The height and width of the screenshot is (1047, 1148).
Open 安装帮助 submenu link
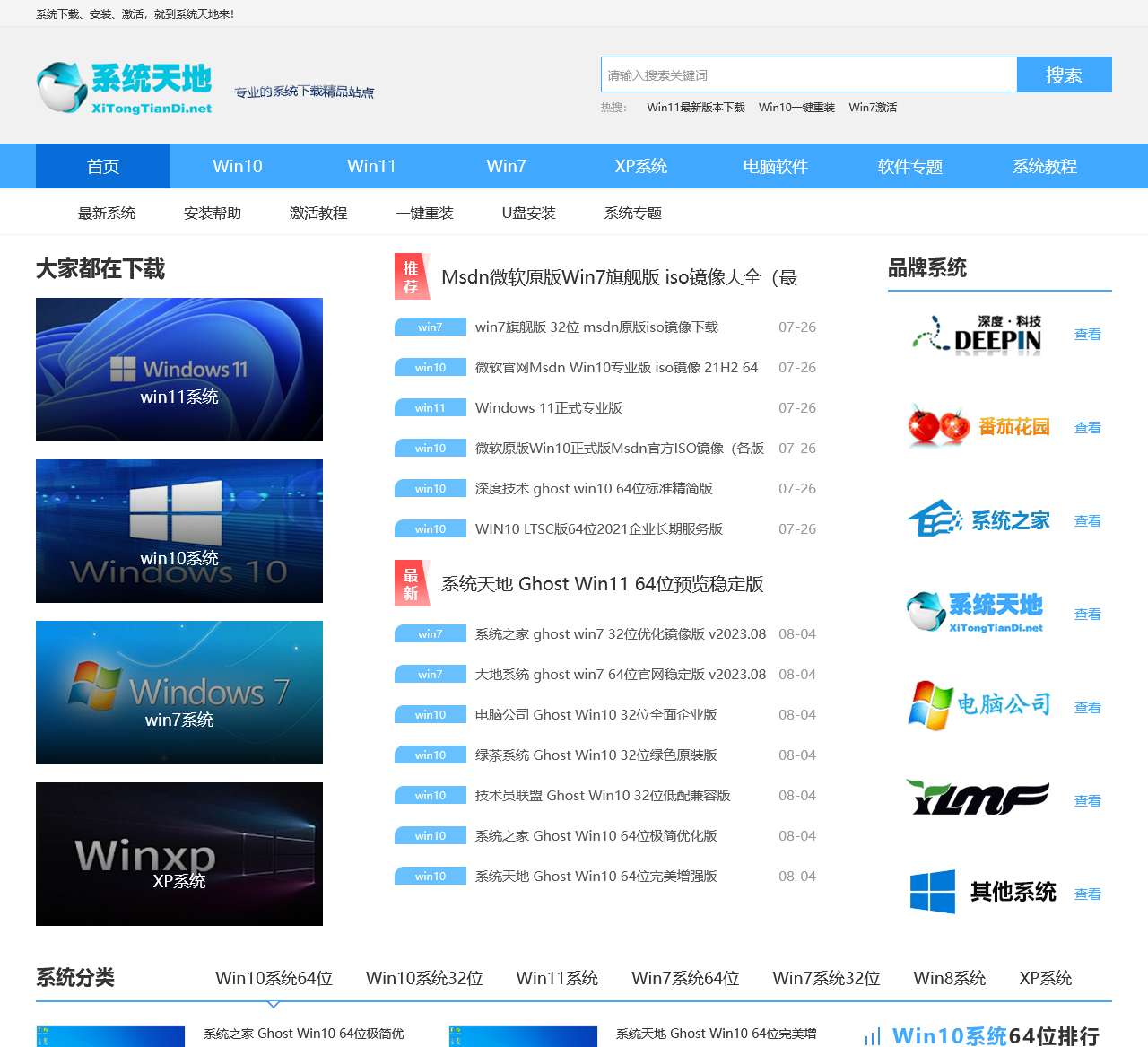[x=213, y=213]
